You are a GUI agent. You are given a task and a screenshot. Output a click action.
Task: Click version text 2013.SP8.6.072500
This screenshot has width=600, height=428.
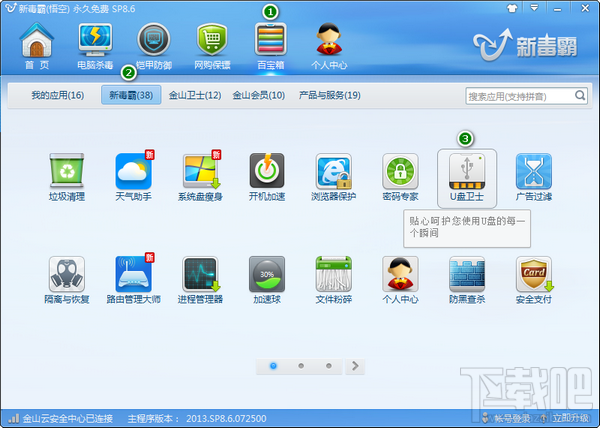pyautogui.click(x=226, y=418)
